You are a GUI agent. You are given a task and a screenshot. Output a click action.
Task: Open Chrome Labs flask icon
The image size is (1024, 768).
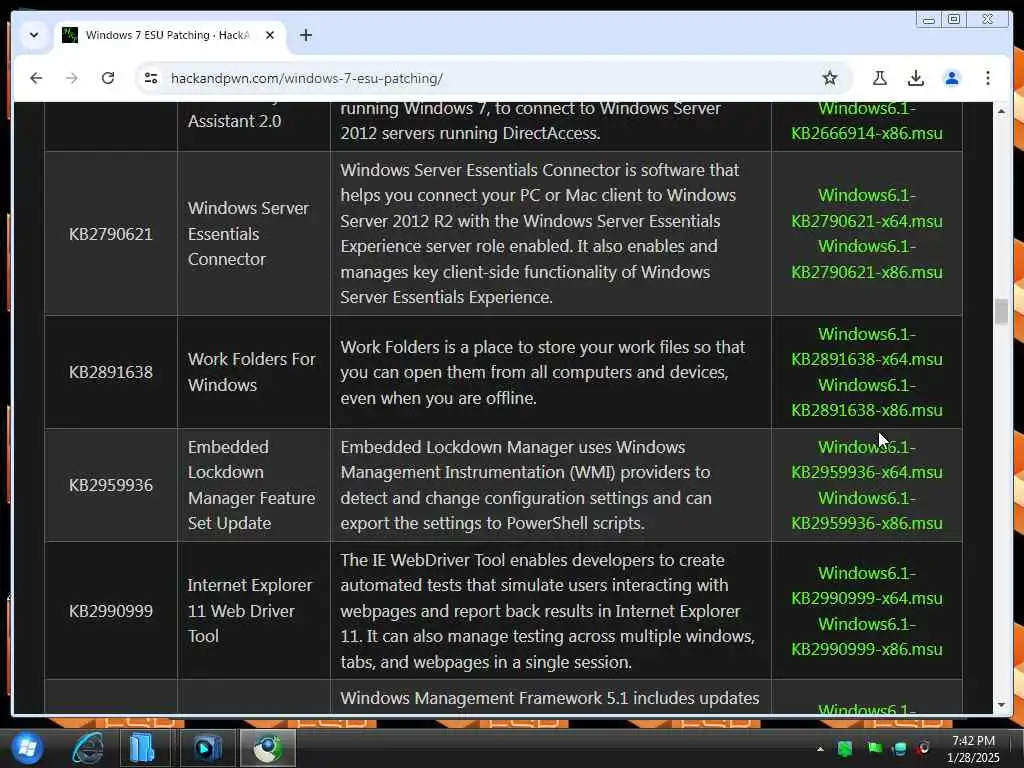[880, 78]
